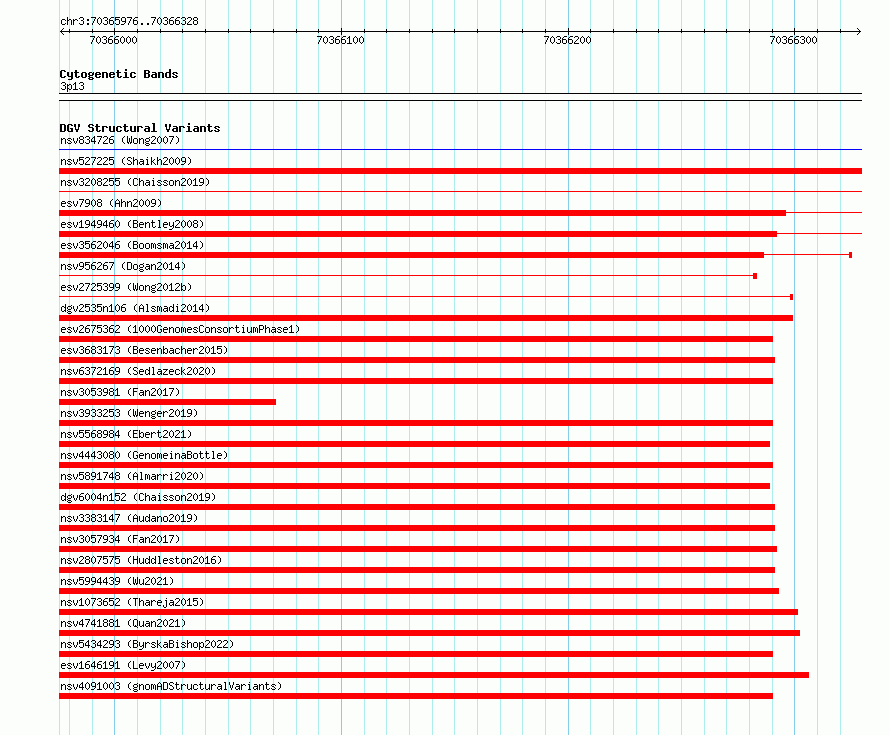This screenshot has height=735, width=890.
Task: Select dgv2535n106 (Alsmadi2014) label
Action: (135, 308)
